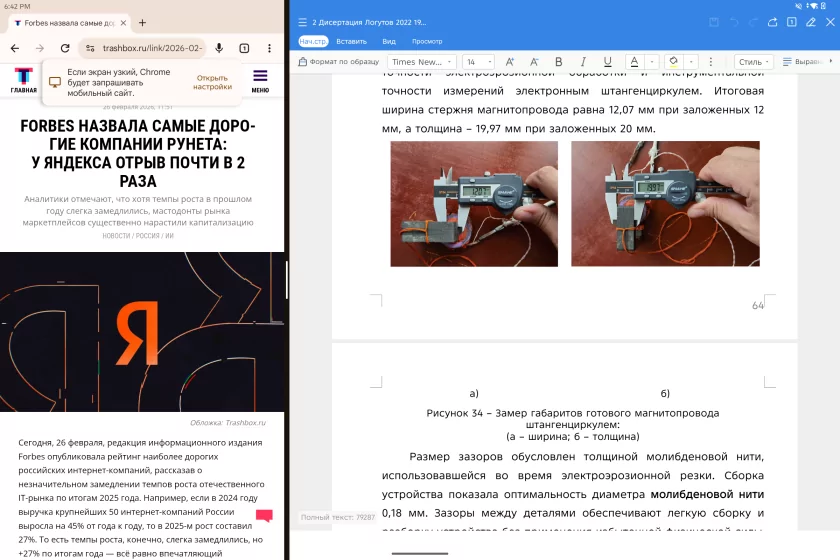Open the Trashbox МЕНЮ hamburger
This screenshot has height=560, width=840.
click(260, 81)
